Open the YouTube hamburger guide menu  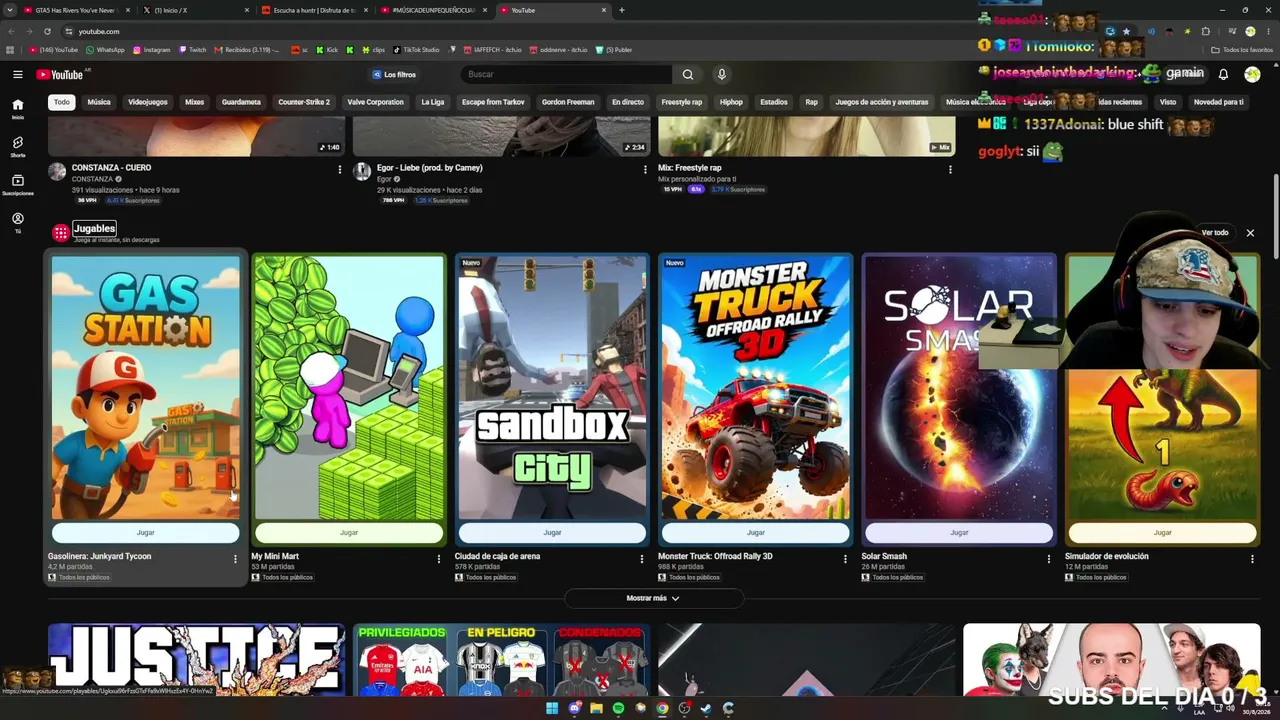pyautogui.click(x=18, y=74)
